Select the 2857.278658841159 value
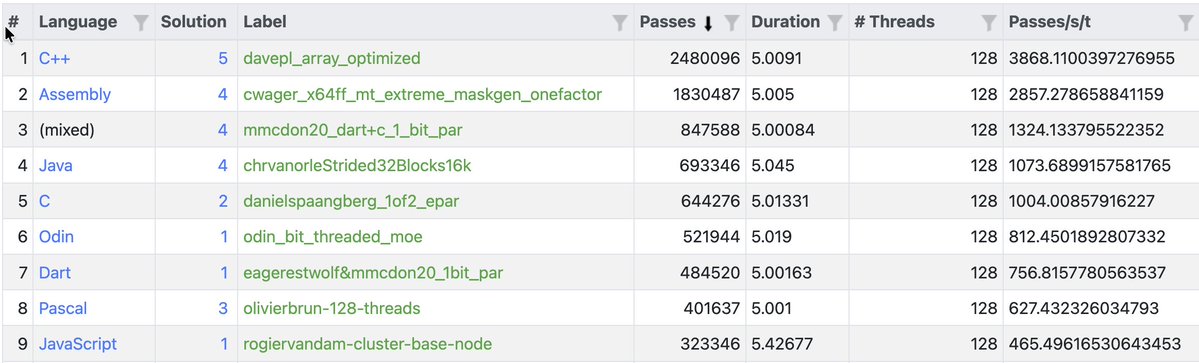 point(1087,94)
